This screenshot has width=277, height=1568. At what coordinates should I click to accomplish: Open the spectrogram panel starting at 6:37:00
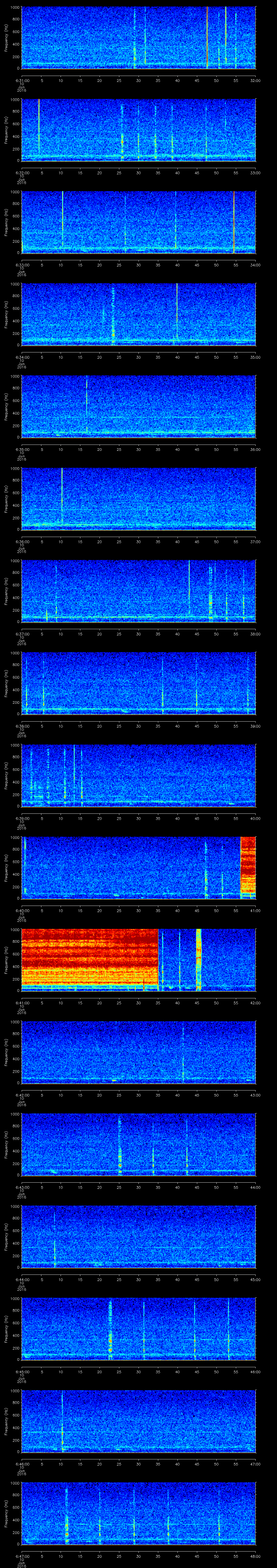point(138,591)
